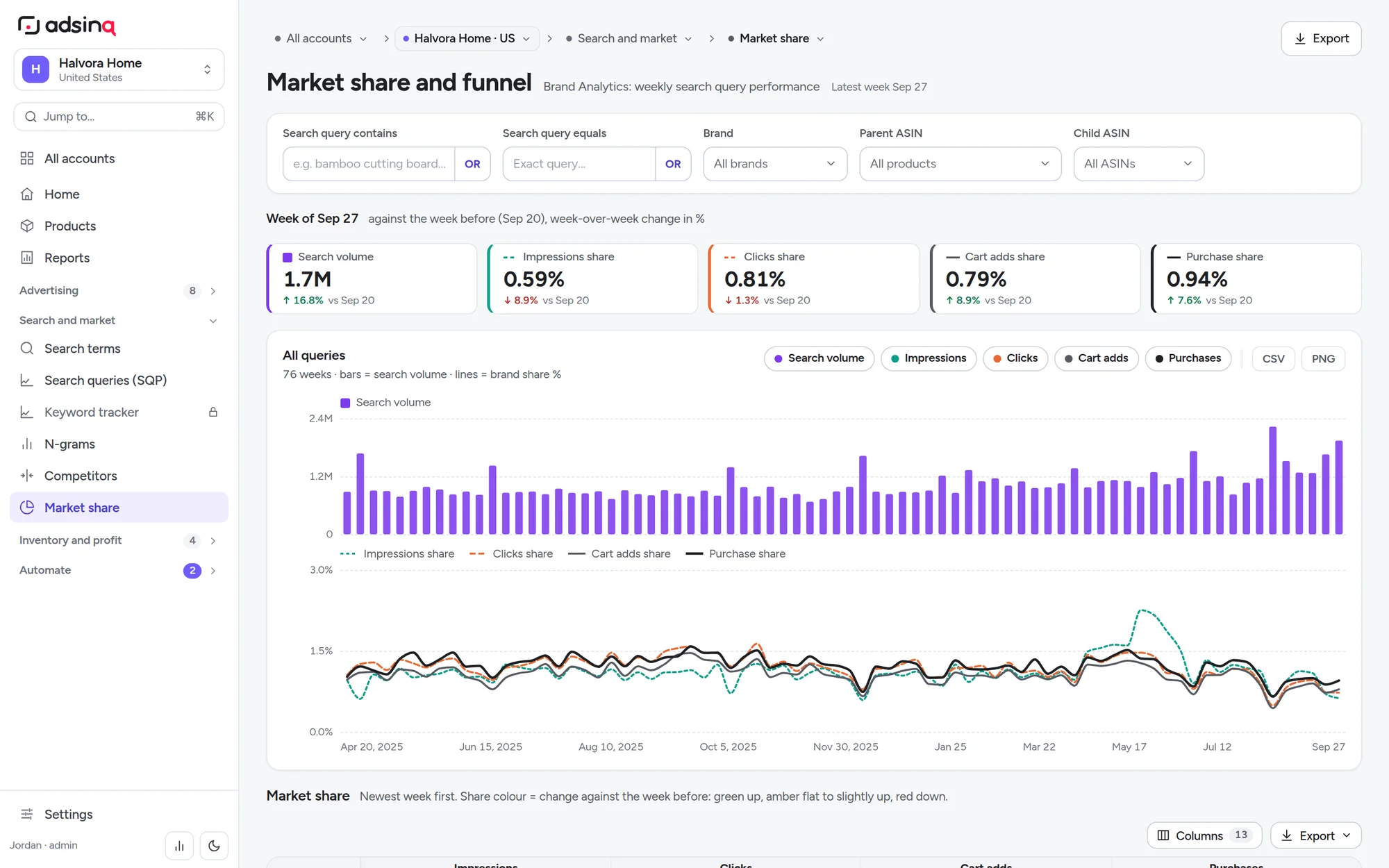Click the Exact query input field
Viewport: 1389px width, 868px height.
(x=579, y=164)
